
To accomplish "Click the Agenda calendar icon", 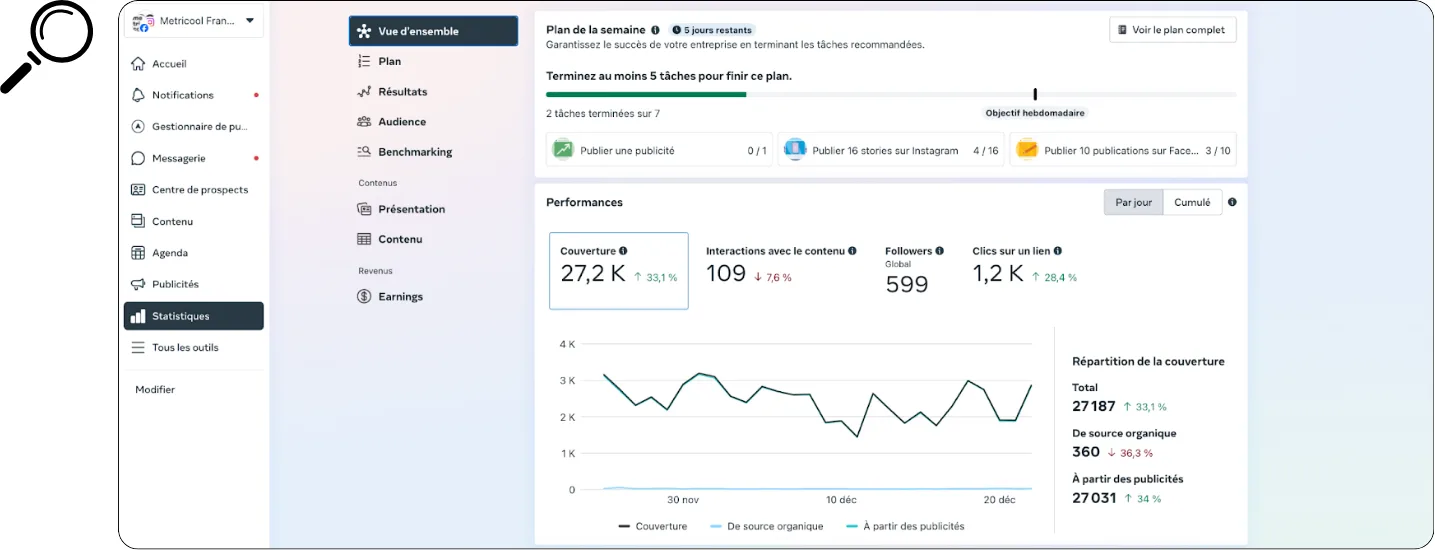I will (138, 253).
